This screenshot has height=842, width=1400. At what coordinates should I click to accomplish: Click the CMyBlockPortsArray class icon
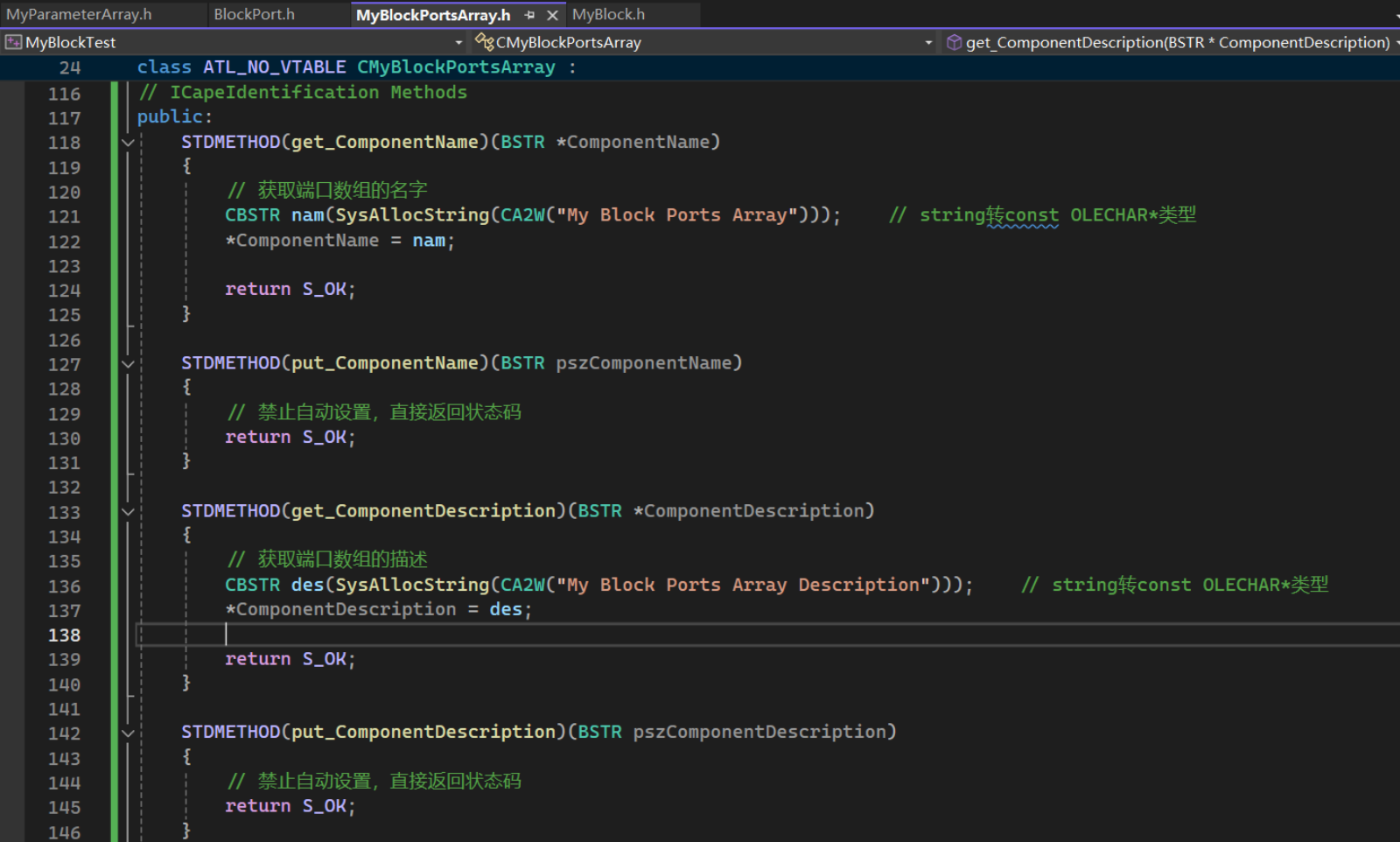484,42
